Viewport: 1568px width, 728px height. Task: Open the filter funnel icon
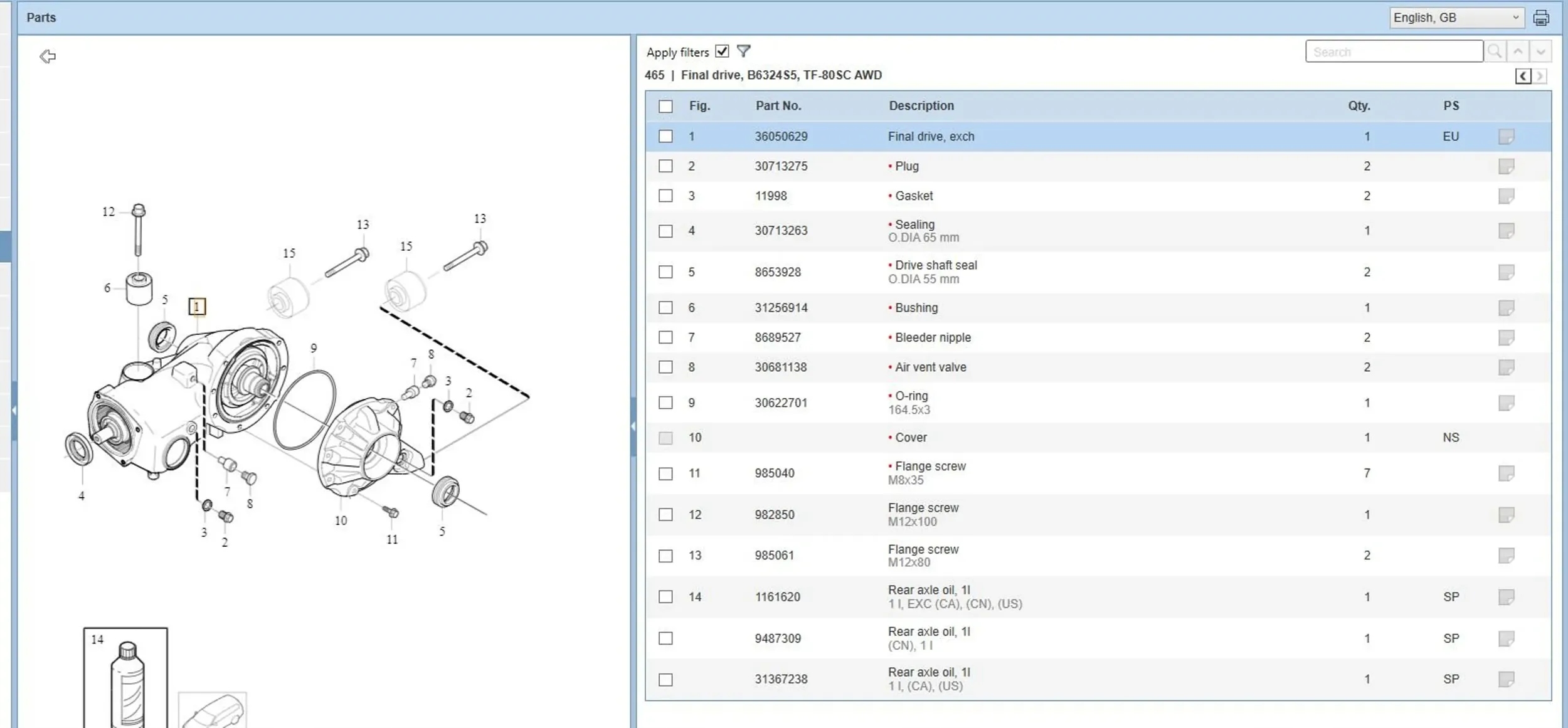[x=743, y=51]
